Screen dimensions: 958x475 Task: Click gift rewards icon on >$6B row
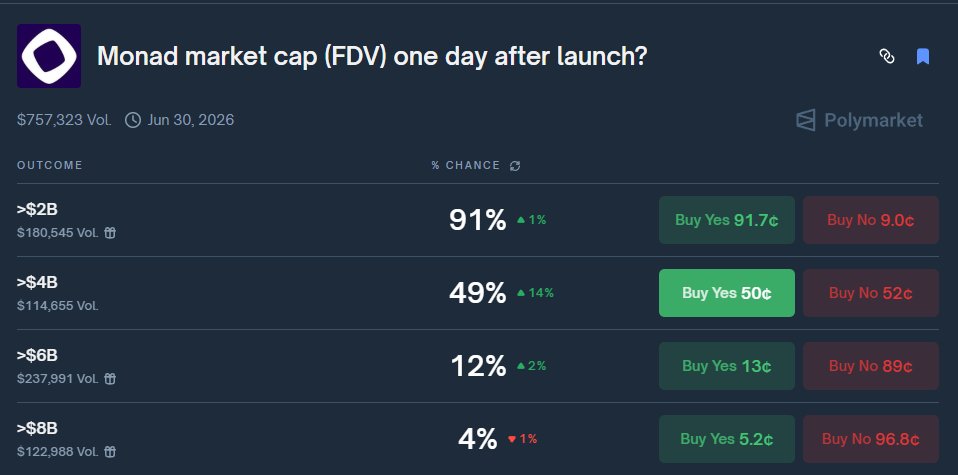click(110, 379)
